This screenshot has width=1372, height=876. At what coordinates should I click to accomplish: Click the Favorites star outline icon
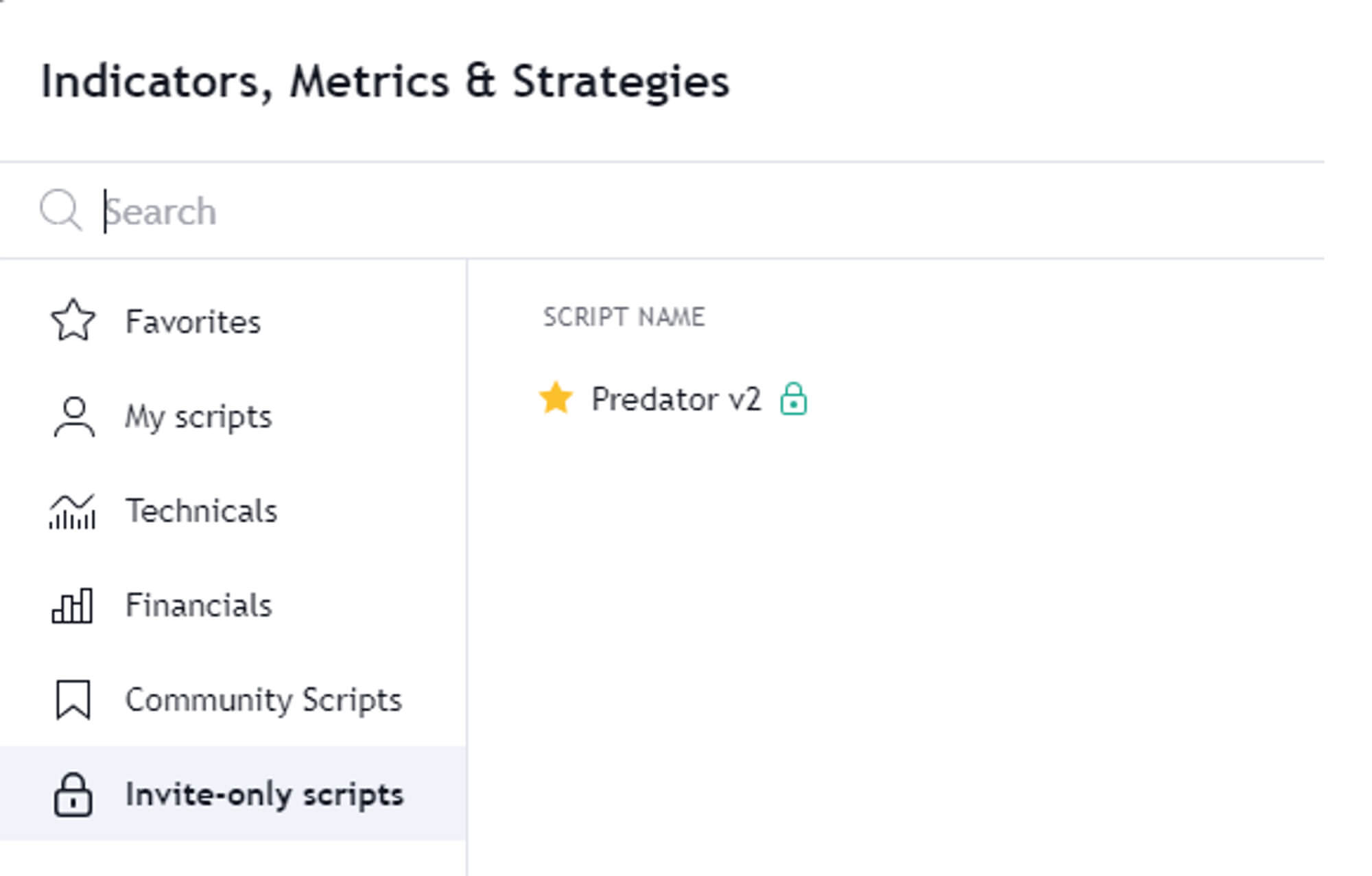tap(73, 320)
